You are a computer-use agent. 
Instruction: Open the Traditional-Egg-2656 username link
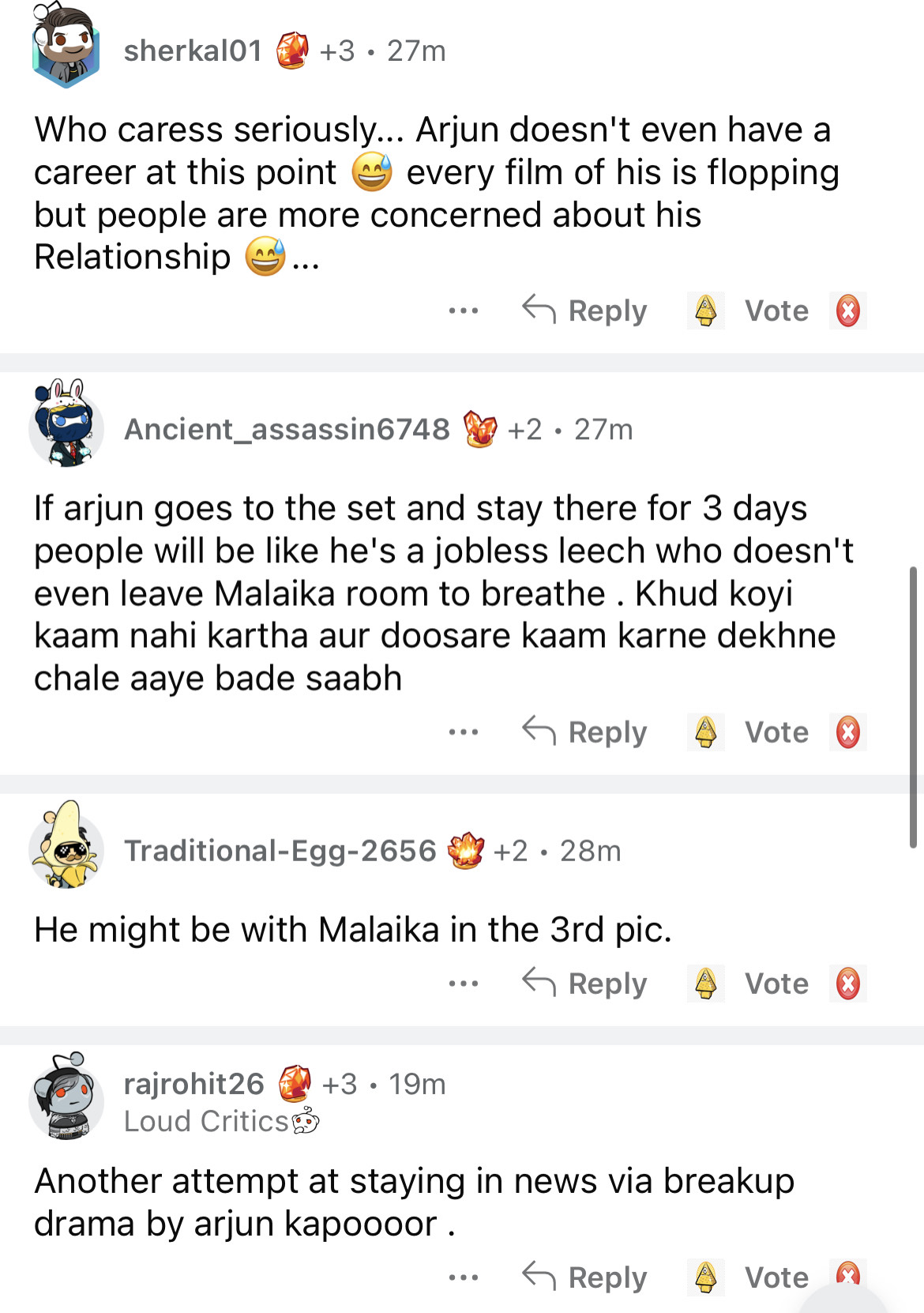pyautogui.click(x=280, y=851)
